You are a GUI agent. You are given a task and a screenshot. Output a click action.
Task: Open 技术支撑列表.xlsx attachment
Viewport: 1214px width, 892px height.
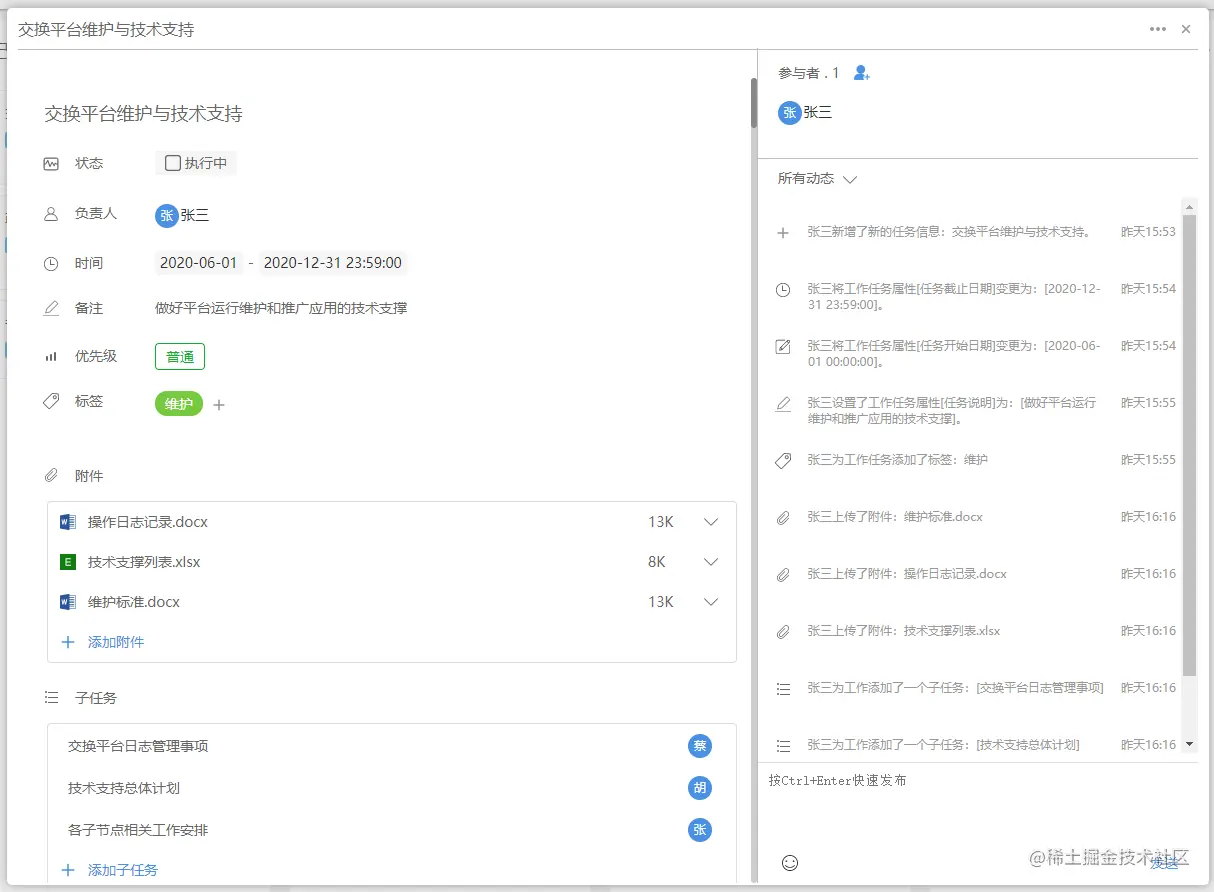click(144, 562)
